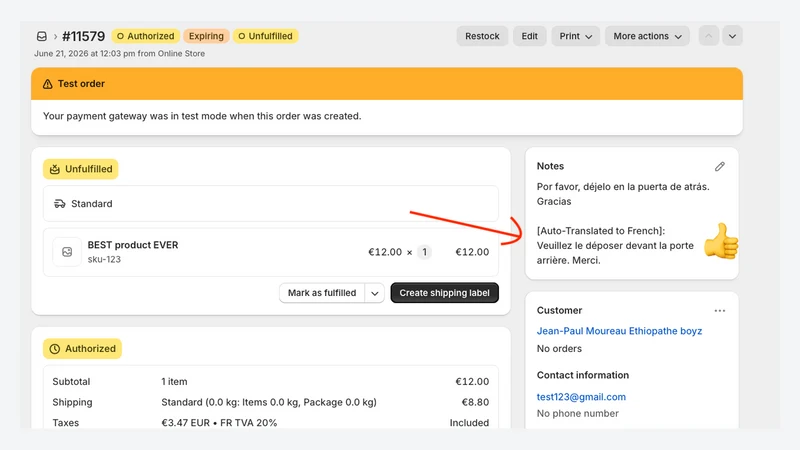Click the 'No orders' text under customer
800x450 pixels.
559,348
